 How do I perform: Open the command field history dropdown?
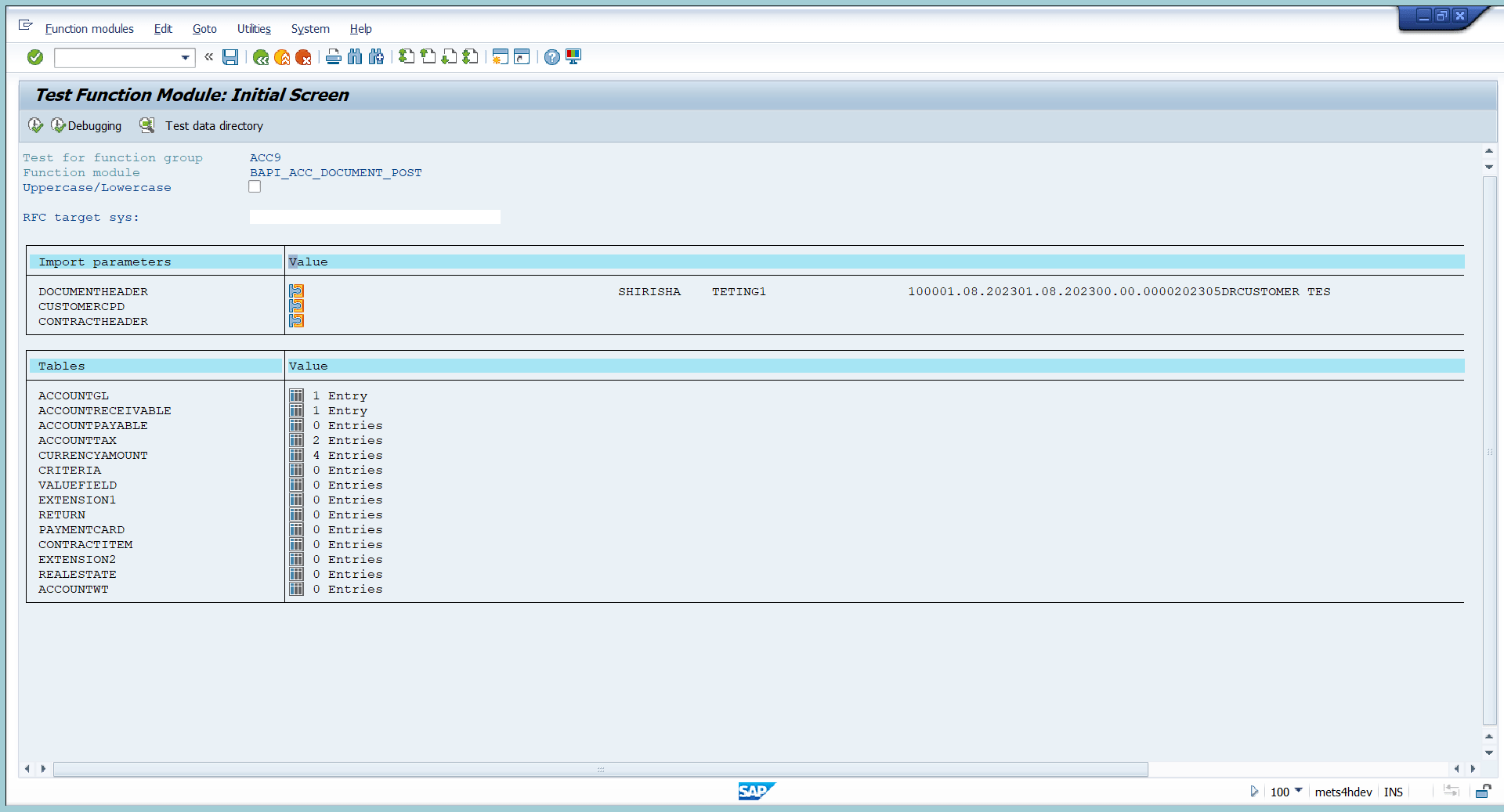tap(185, 57)
